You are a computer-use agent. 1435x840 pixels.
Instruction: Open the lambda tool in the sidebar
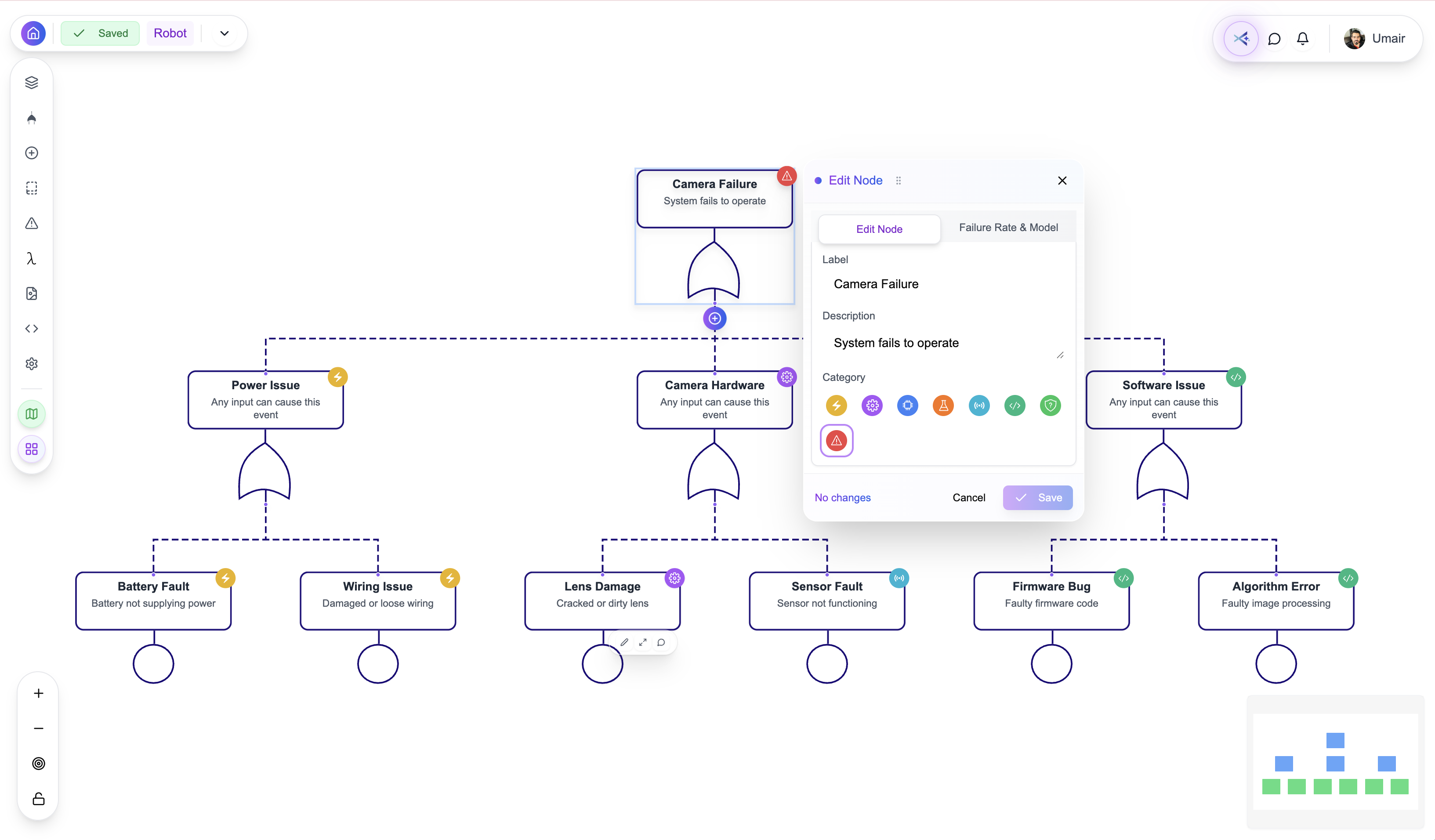(x=31, y=259)
